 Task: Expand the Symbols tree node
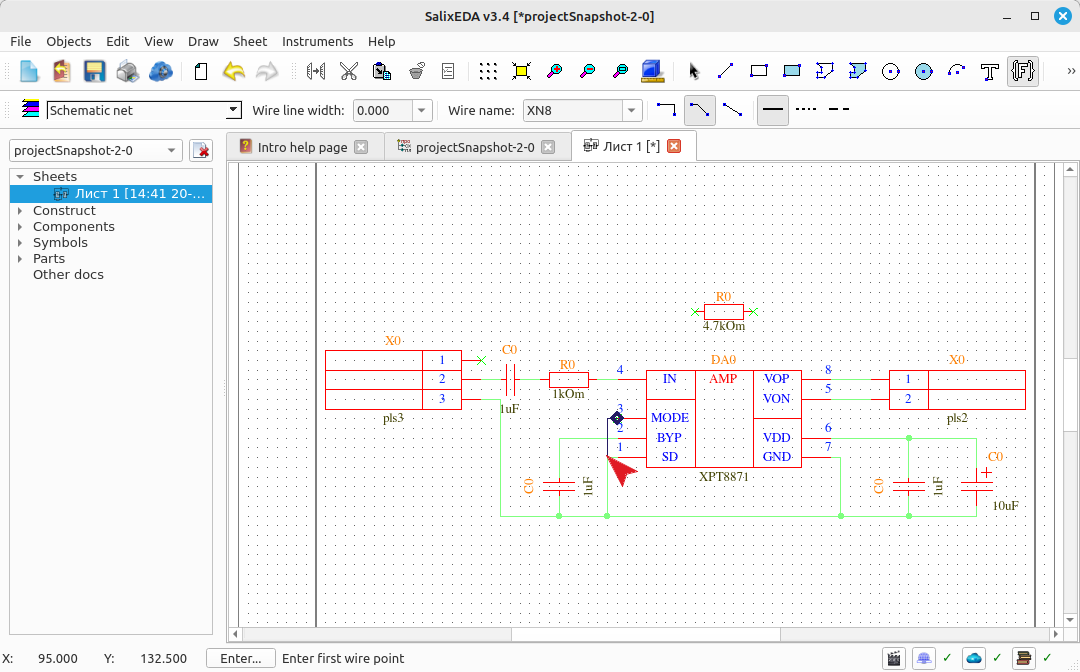point(20,242)
